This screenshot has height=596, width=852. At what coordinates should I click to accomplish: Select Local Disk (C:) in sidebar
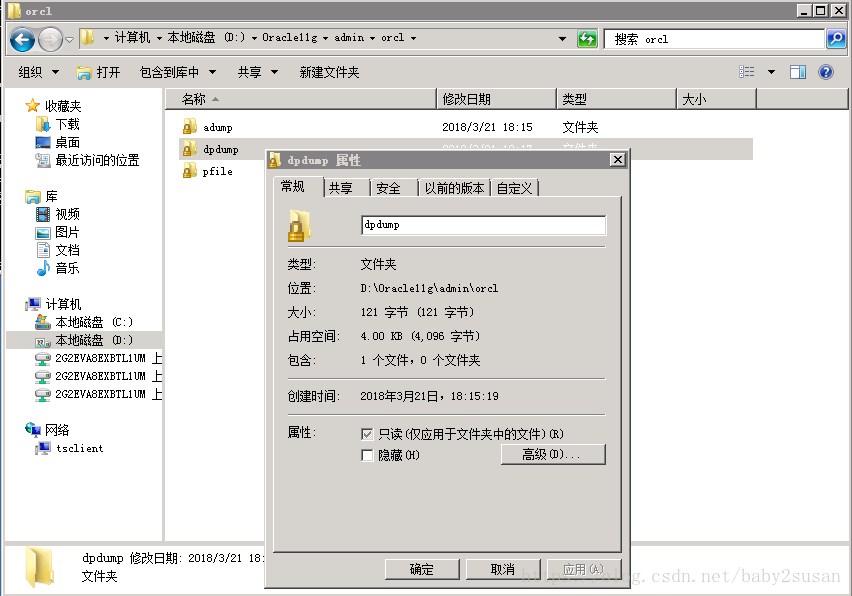(x=93, y=322)
